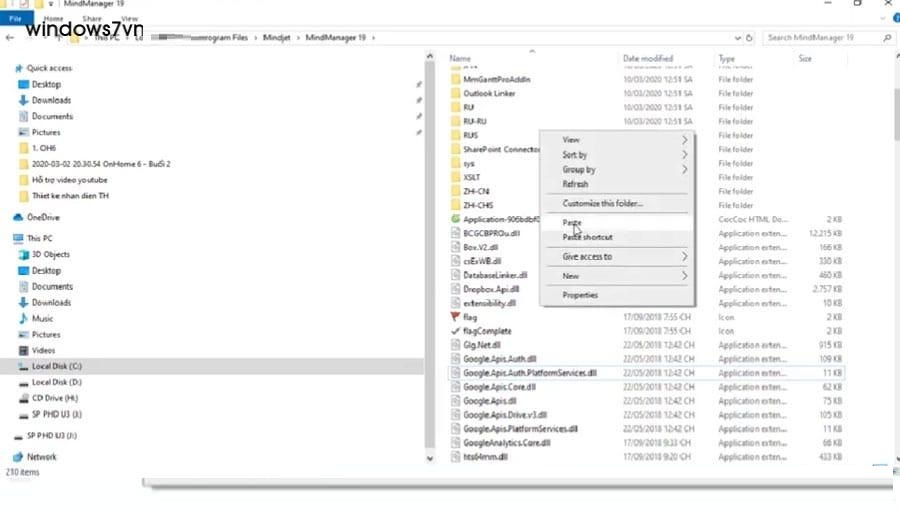The height and width of the screenshot is (511, 900).
Task: Select Network in navigation pane
Action: (42, 458)
